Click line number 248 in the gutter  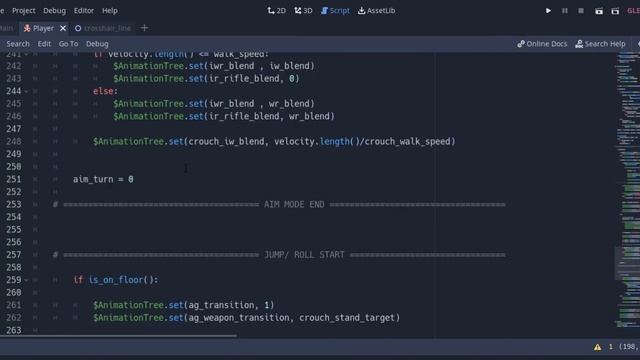tap(13, 142)
